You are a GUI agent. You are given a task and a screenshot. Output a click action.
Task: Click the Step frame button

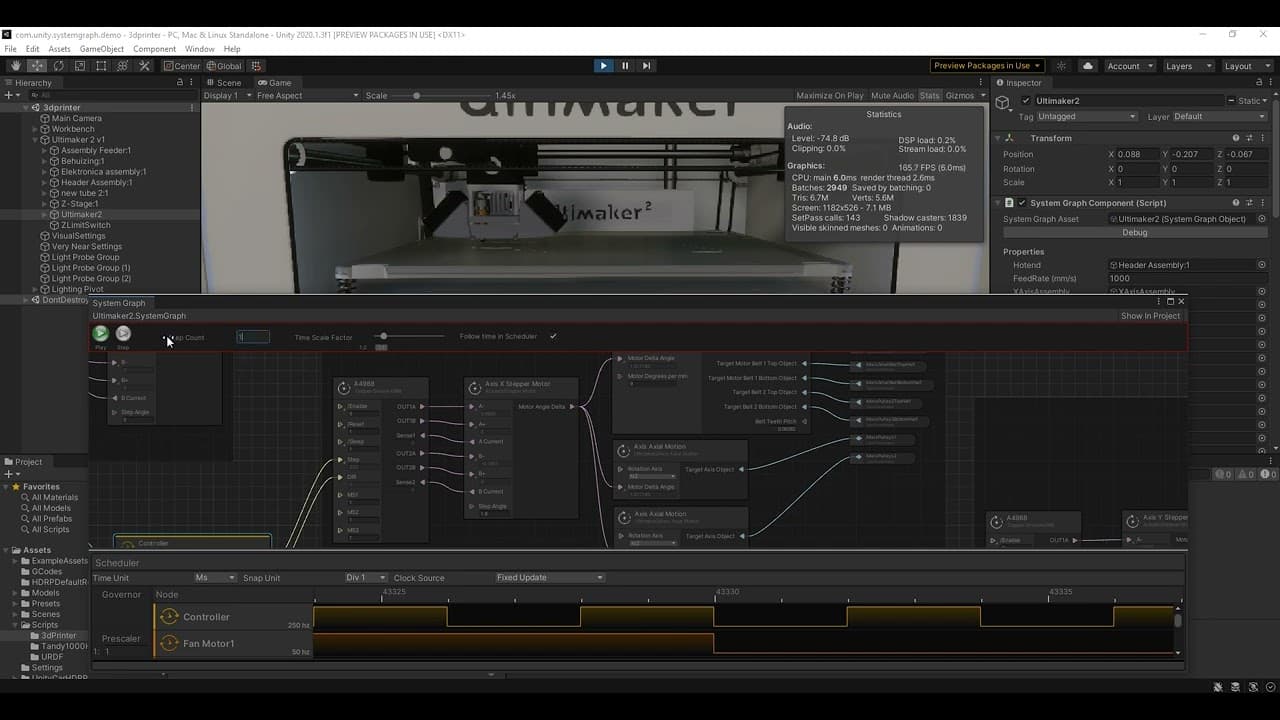click(x=646, y=66)
